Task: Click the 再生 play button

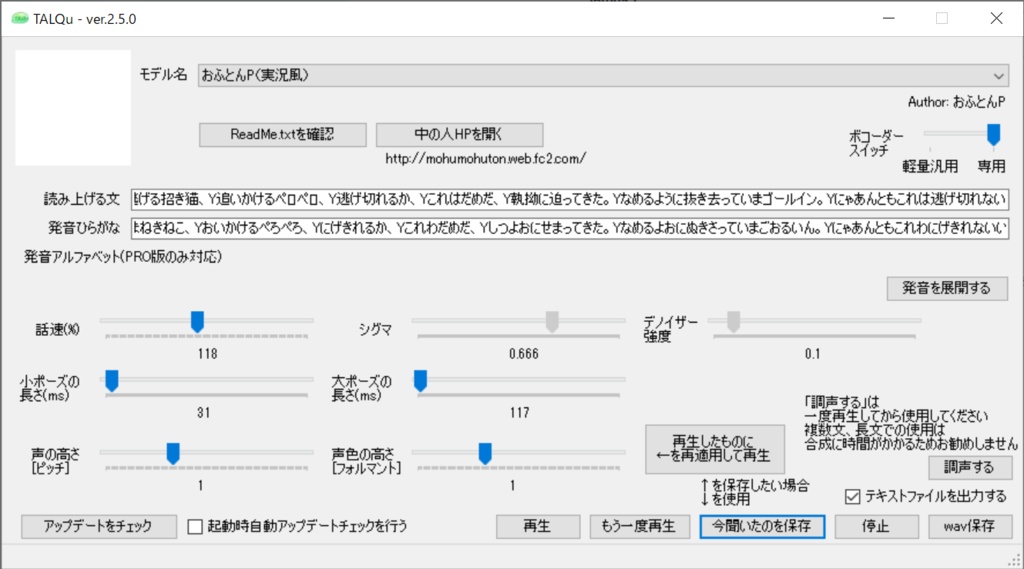Action: click(537, 527)
